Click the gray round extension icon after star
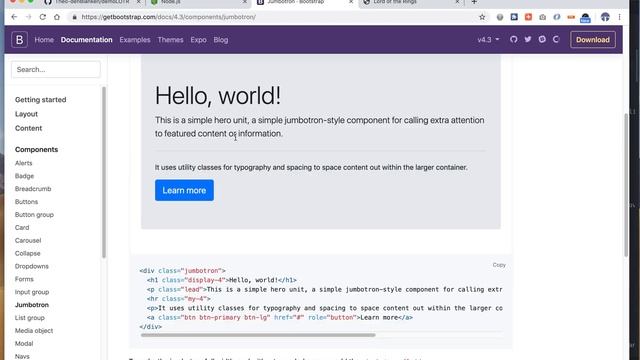The image size is (640, 360). point(500,17)
